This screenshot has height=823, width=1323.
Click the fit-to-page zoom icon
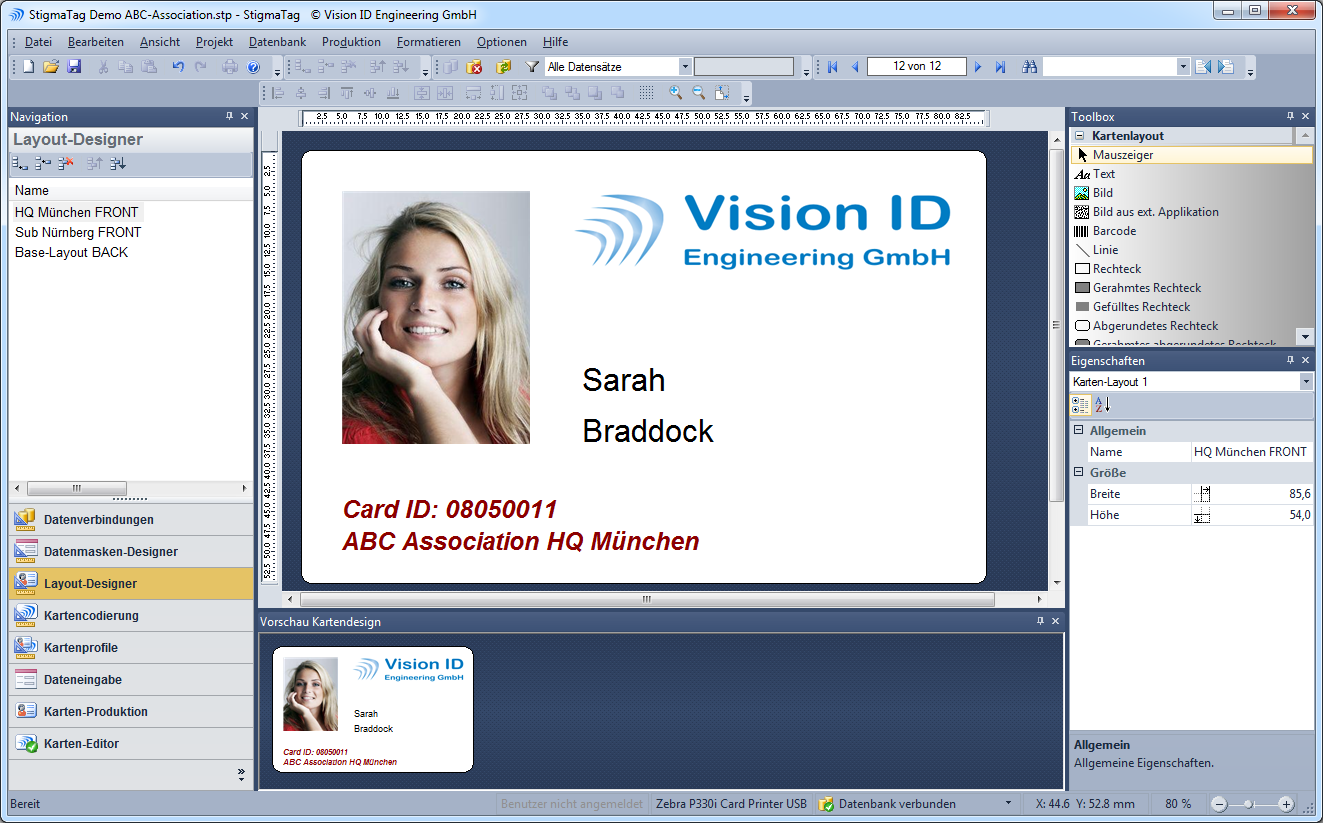click(722, 93)
